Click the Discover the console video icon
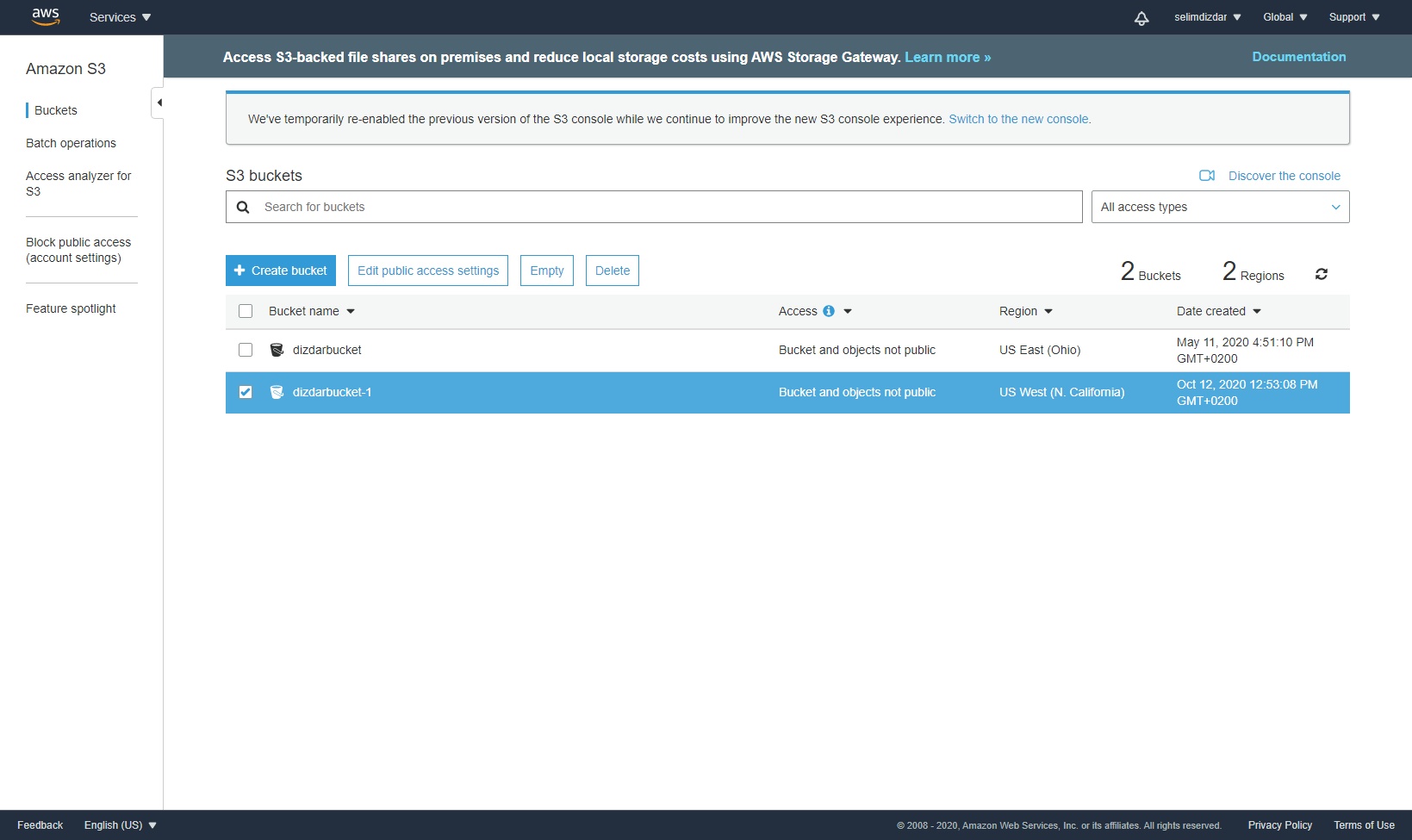The width and height of the screenshot is (1412, 840). coord(1207,176)
